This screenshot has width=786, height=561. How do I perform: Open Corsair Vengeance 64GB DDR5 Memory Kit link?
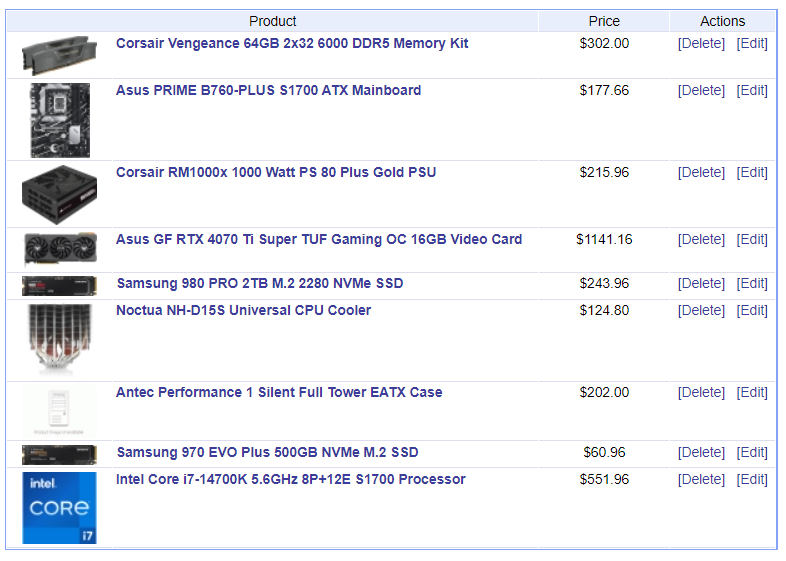click(x=292, y=44)
